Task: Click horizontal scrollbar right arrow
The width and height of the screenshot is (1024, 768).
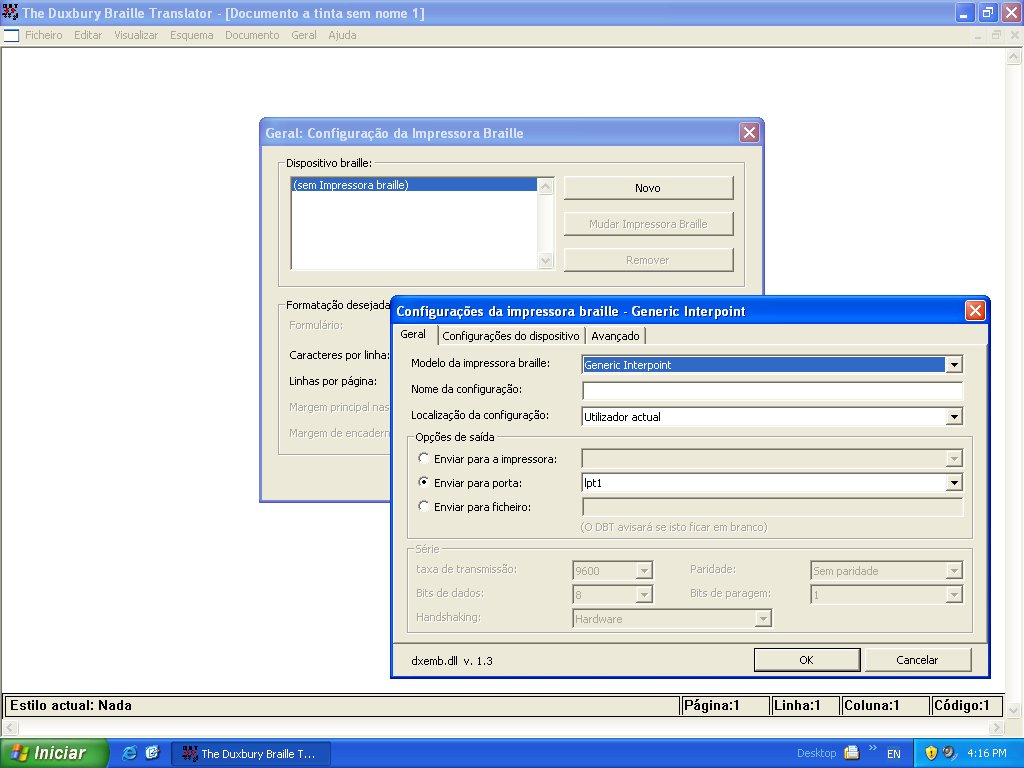Action: 996,726
